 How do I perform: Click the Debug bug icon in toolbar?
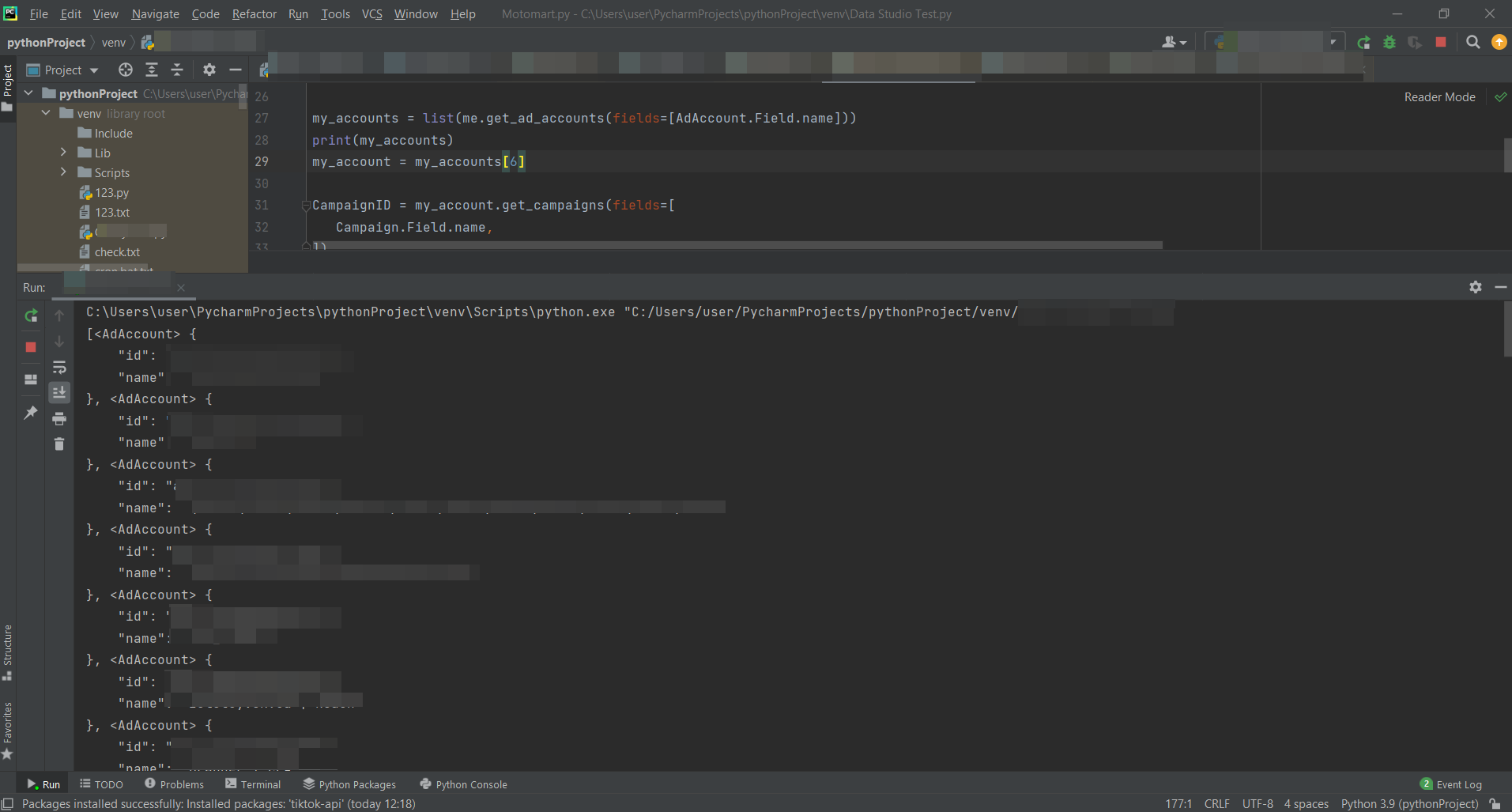tap(1389, 43)
